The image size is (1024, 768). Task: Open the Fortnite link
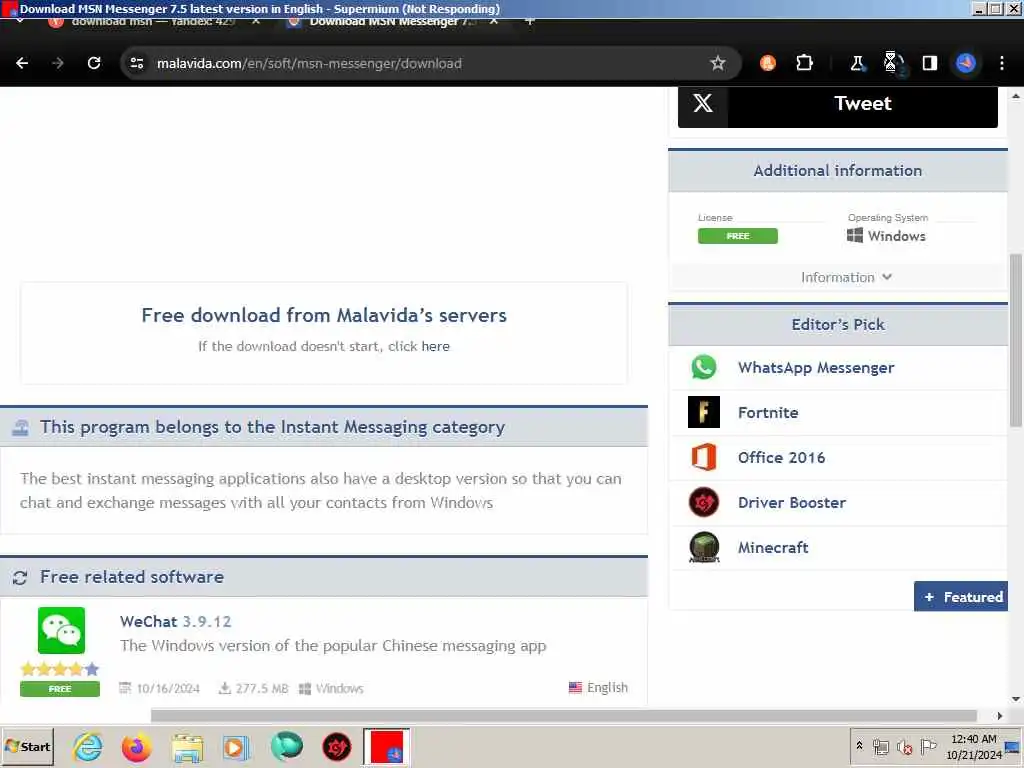click(x=768, y=413)
